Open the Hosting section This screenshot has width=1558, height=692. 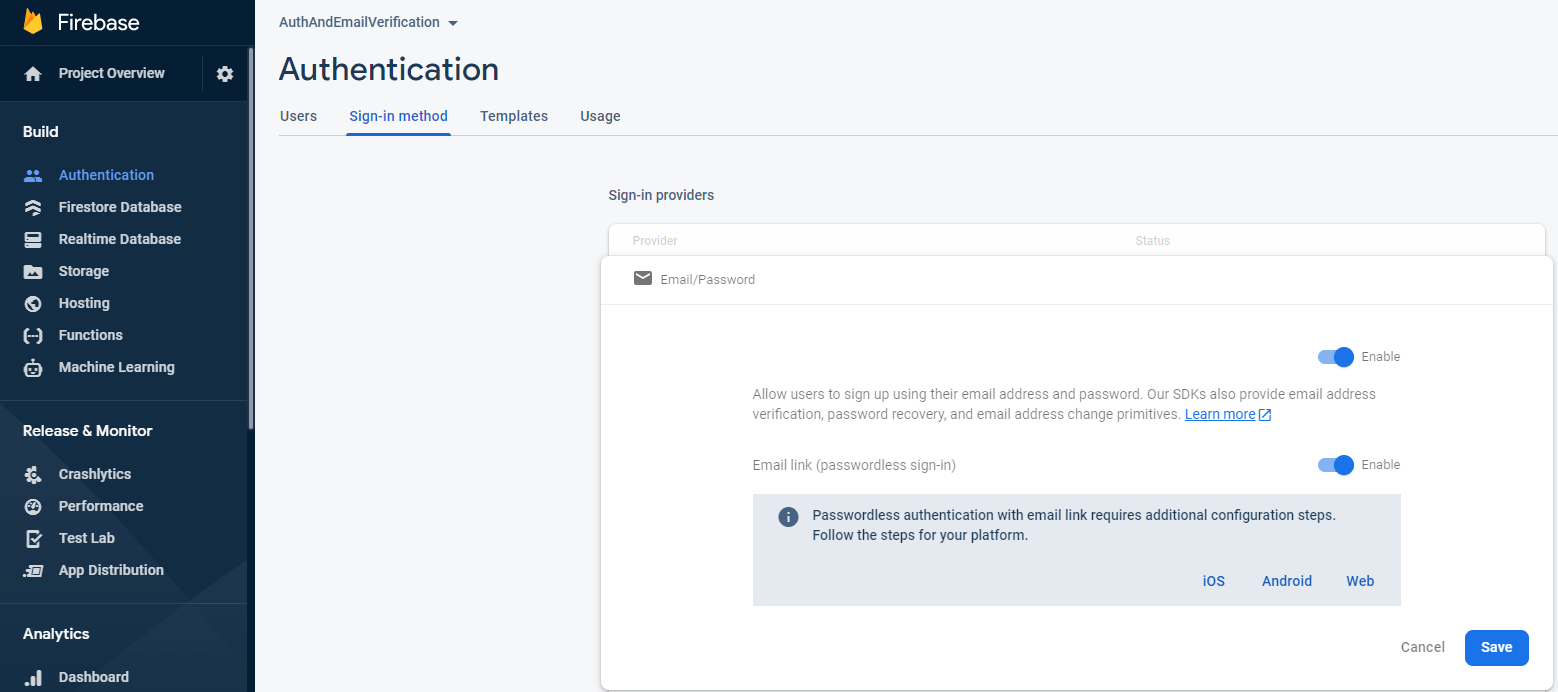83,303
